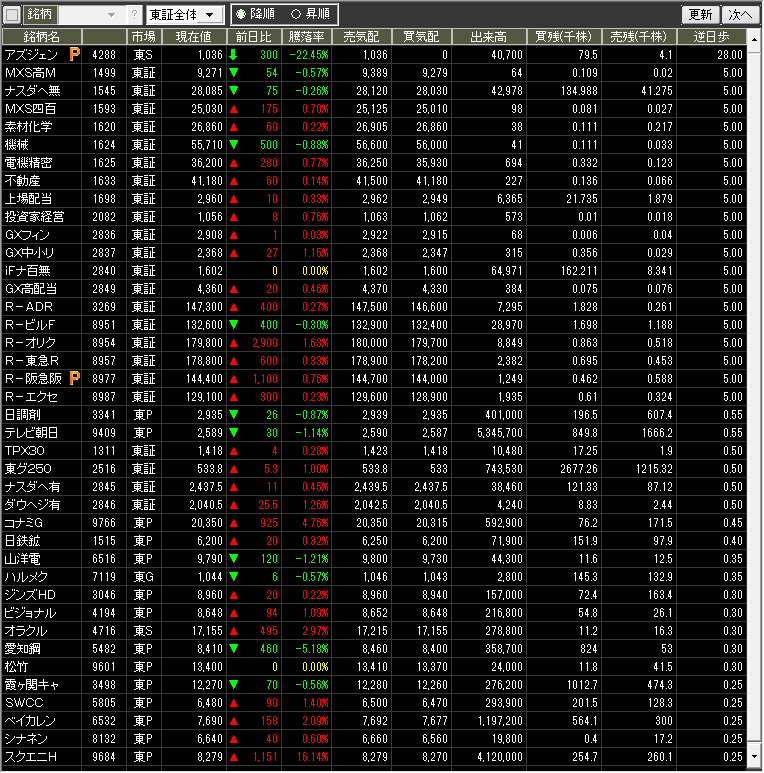Click the 次へ next button
The width and height of the screenshot is (764, 773).
[x=740, y=15]
